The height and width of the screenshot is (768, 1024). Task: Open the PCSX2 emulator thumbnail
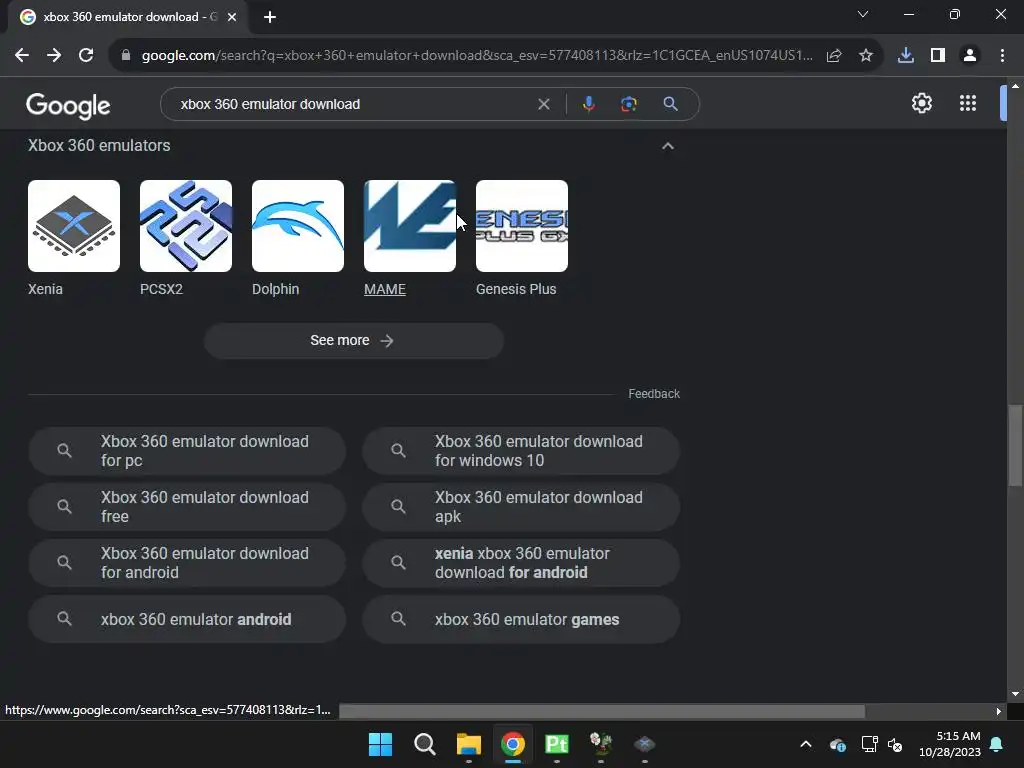tap(186, 226)
